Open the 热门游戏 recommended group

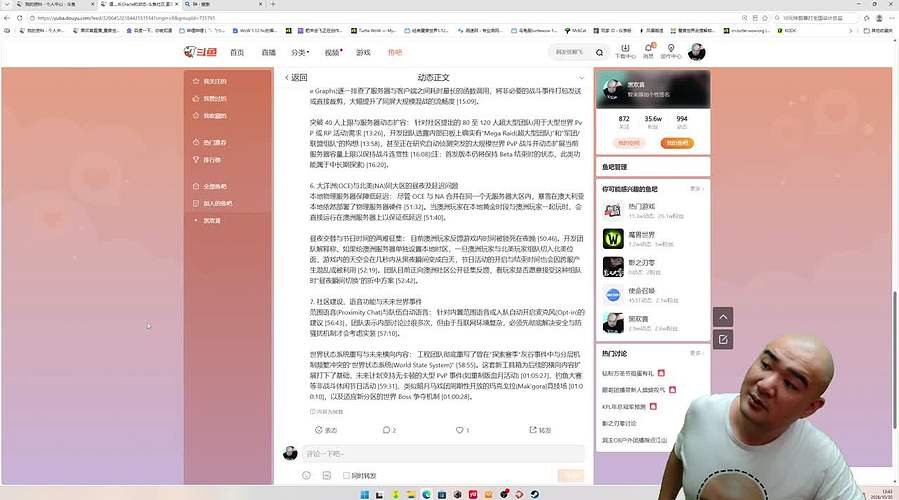click(652, 210)
